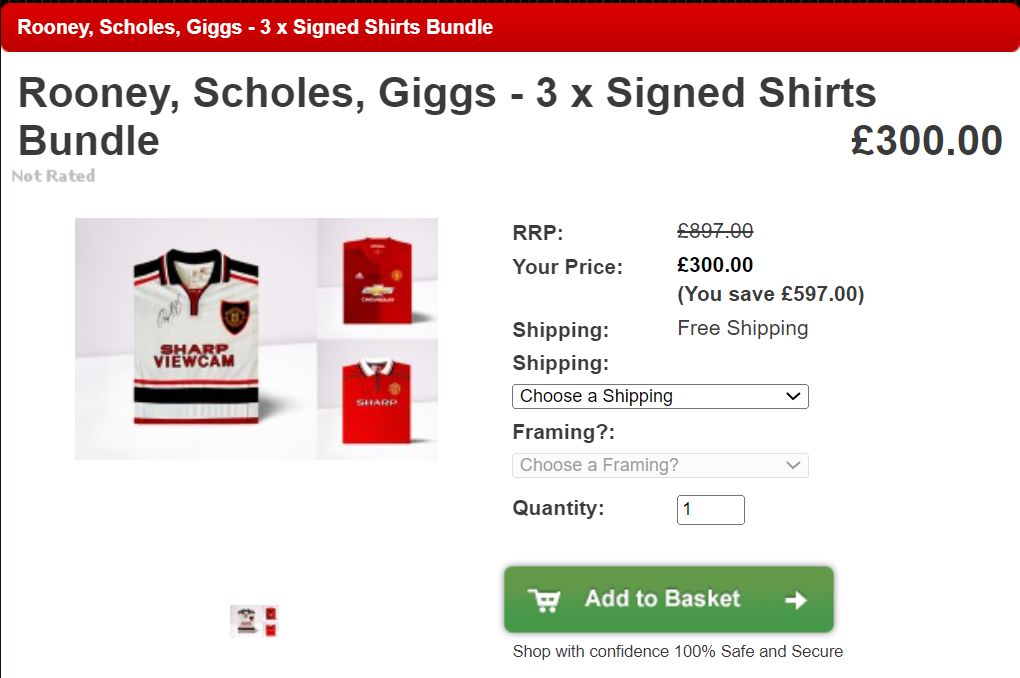
Task: Click the struck-through £897.00 RRP price
Action: click(x=715, y=230)
